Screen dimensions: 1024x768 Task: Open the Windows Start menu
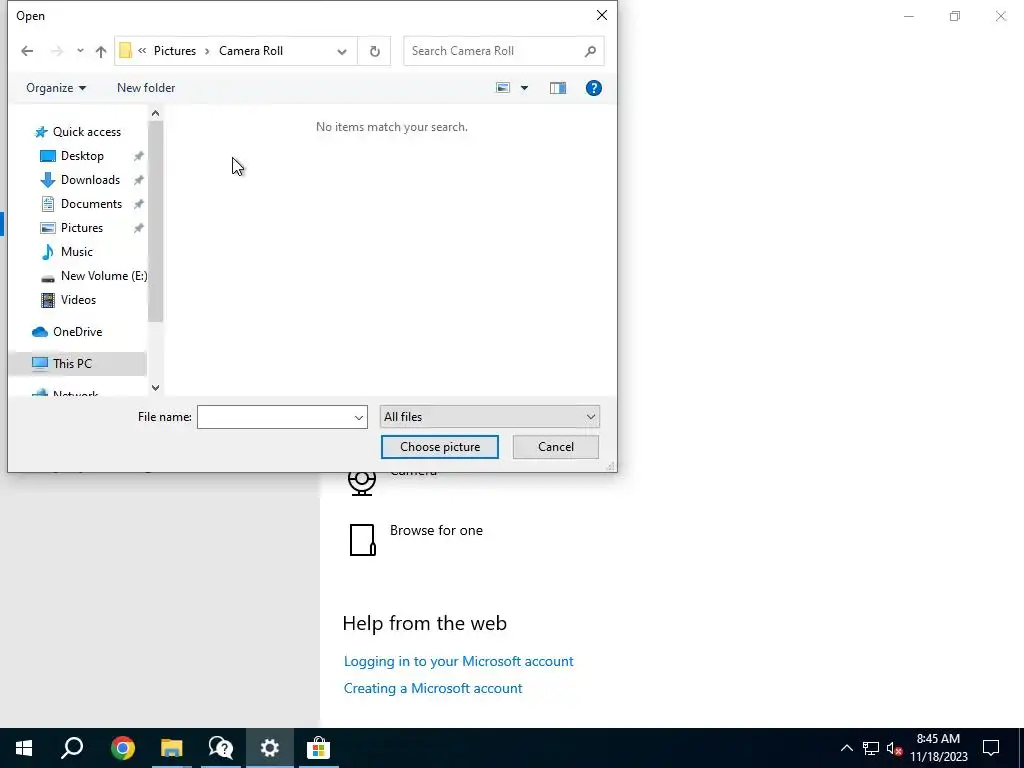(24, 748)
